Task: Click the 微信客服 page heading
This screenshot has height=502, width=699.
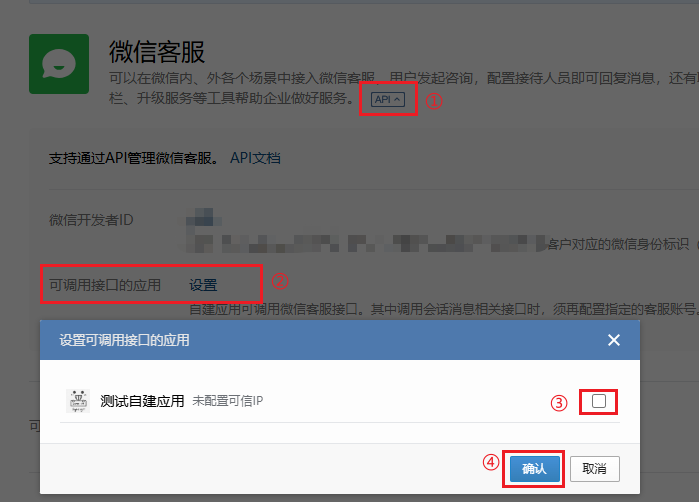Action: (157, 52)
